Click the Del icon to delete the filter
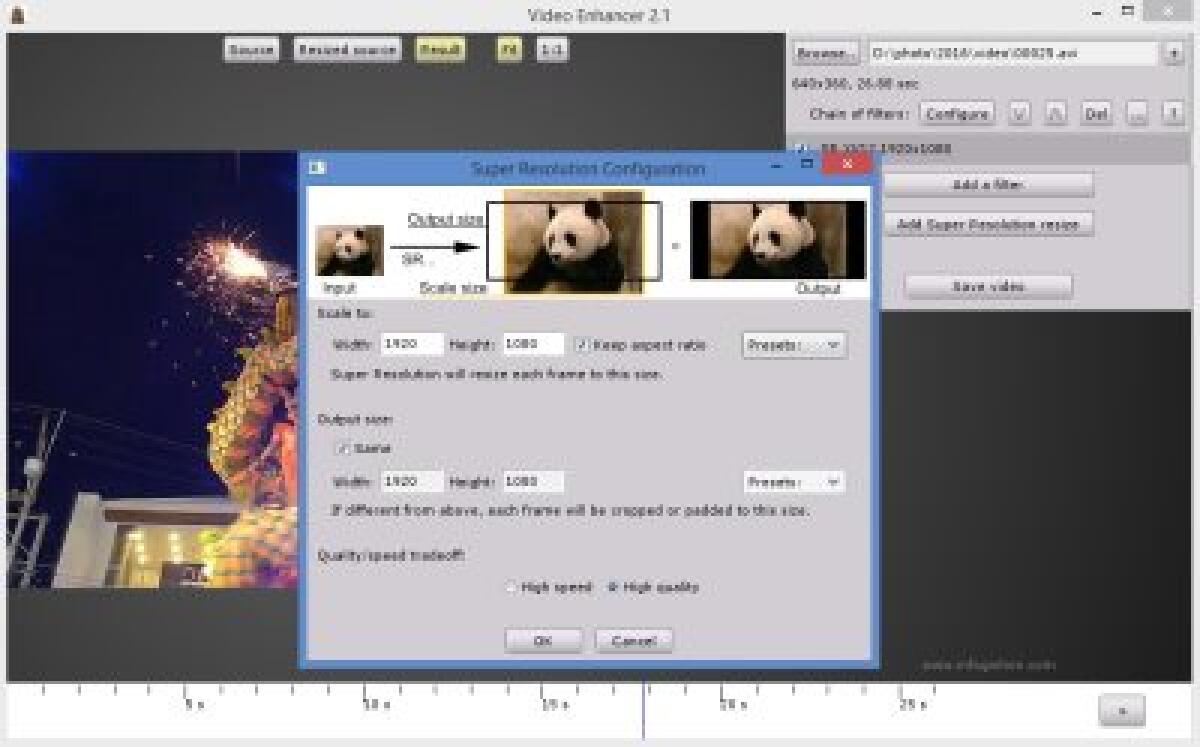This screenshot has width=1200, height=747. (x=1095, y=113)
